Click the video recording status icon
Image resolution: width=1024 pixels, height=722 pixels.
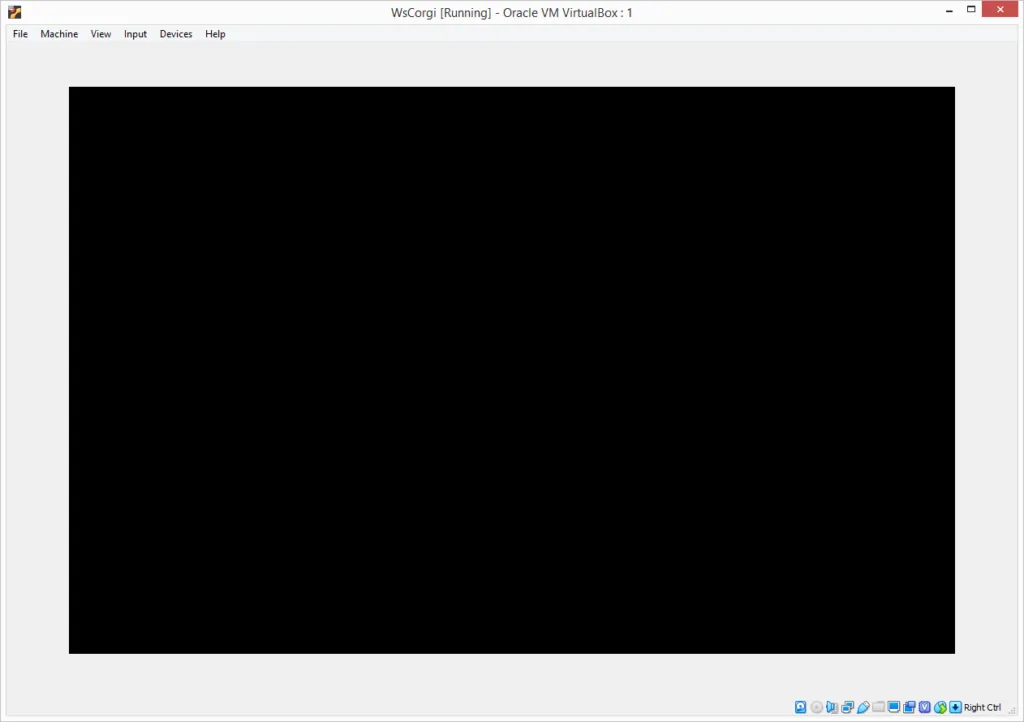909,707
